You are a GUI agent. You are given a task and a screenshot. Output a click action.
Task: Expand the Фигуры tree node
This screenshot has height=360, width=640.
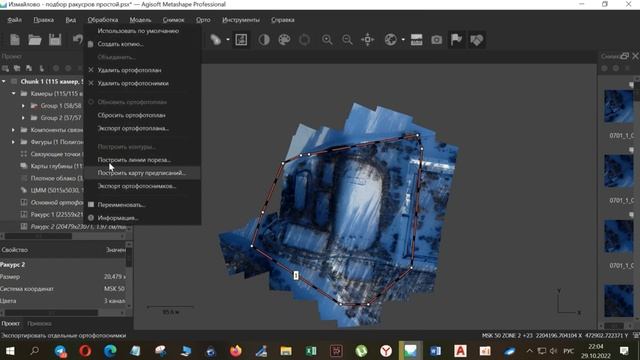tap(13, 142)
